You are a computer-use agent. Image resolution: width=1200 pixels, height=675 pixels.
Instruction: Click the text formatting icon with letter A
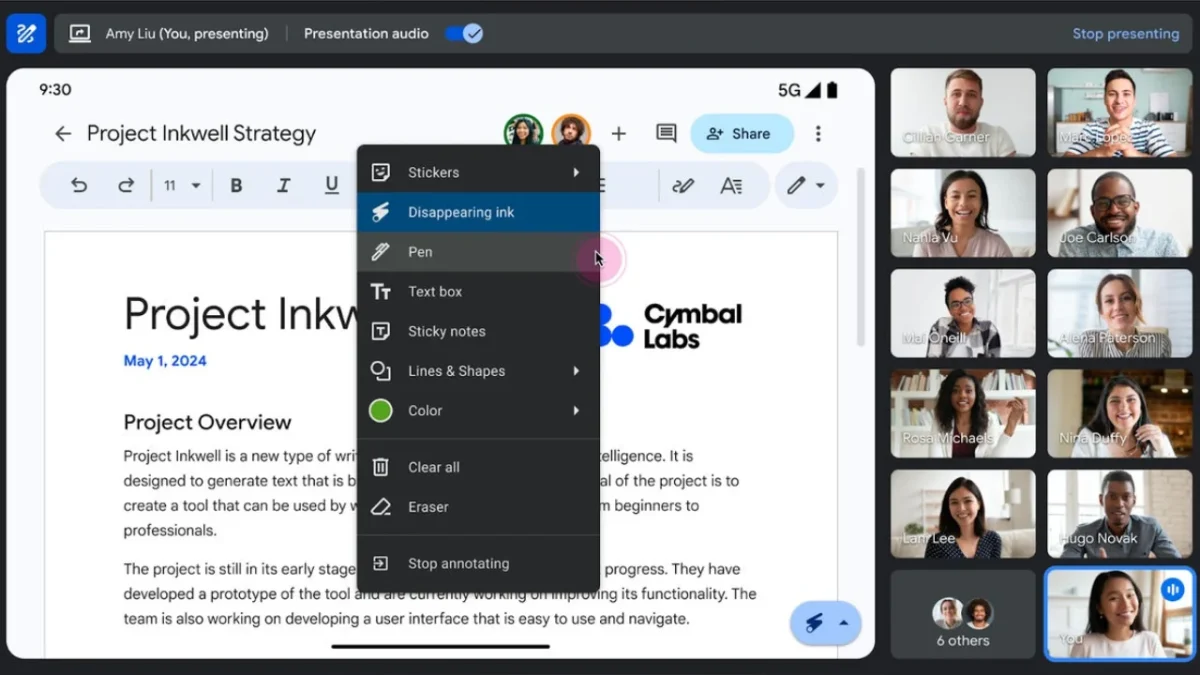(x=731, y=185)
